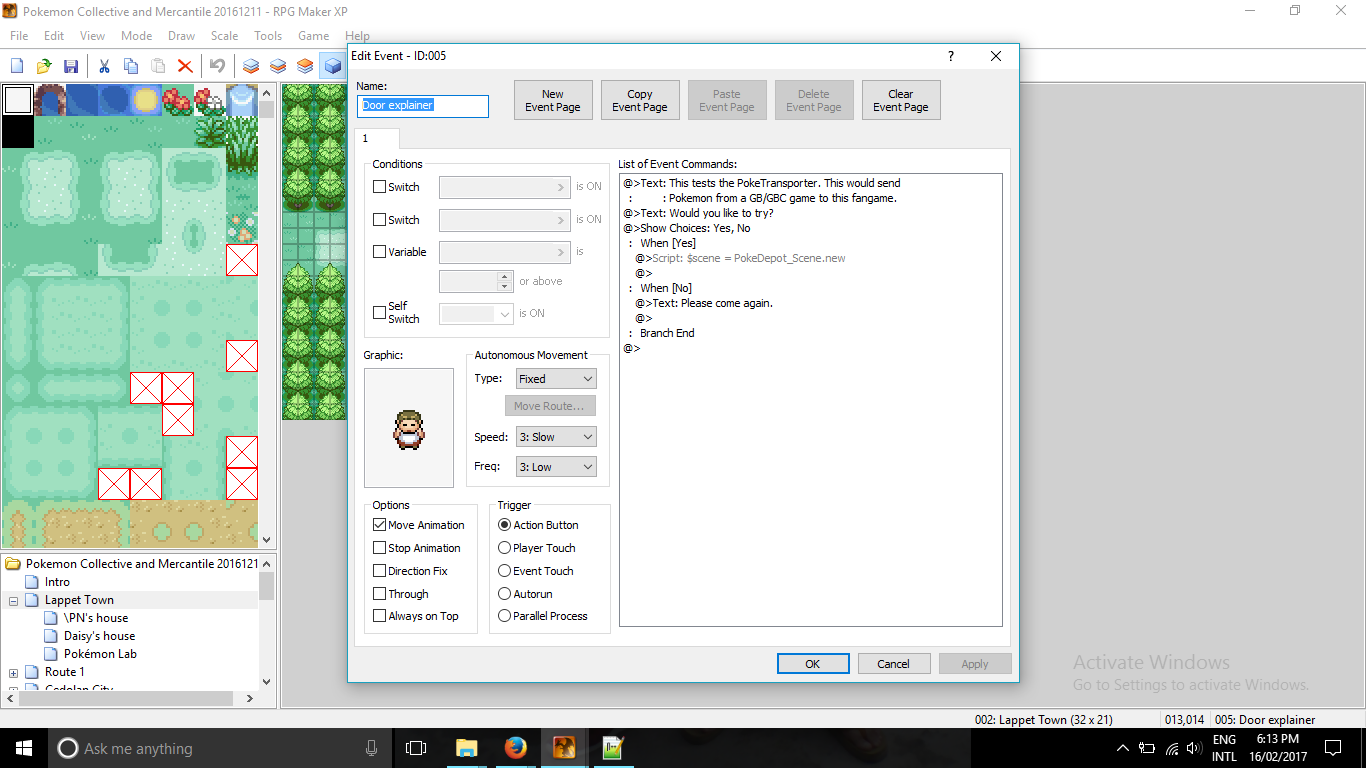Pick the blank white tile in the tileset
This screenshot has height=768, width=1366.
17,100
